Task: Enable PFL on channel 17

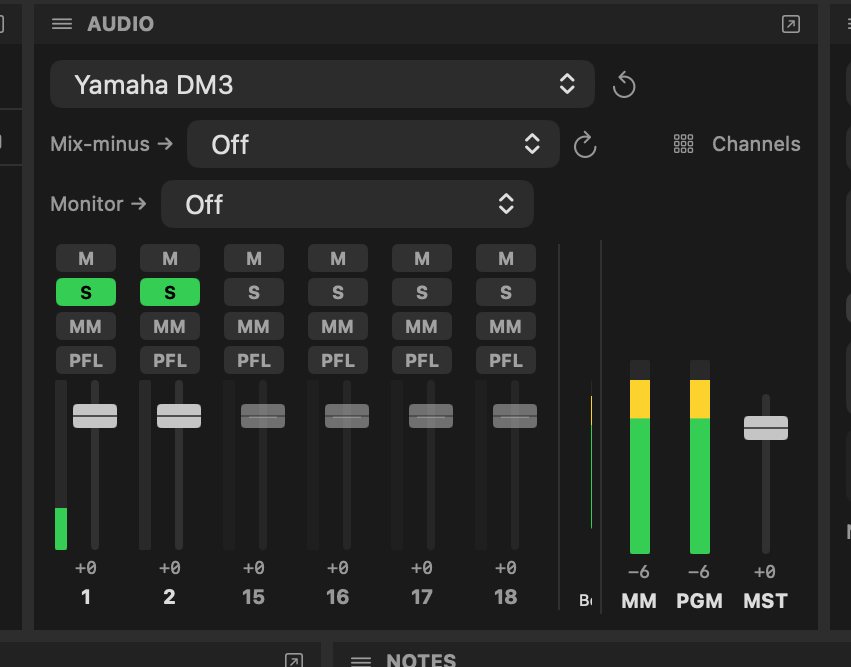Action: (x=422, y=360)
